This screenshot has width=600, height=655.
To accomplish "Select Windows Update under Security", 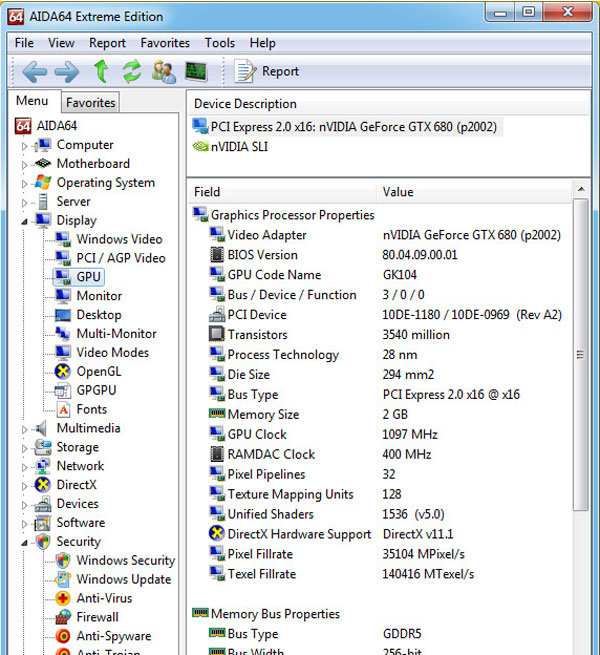I will [x=124, y=579].
